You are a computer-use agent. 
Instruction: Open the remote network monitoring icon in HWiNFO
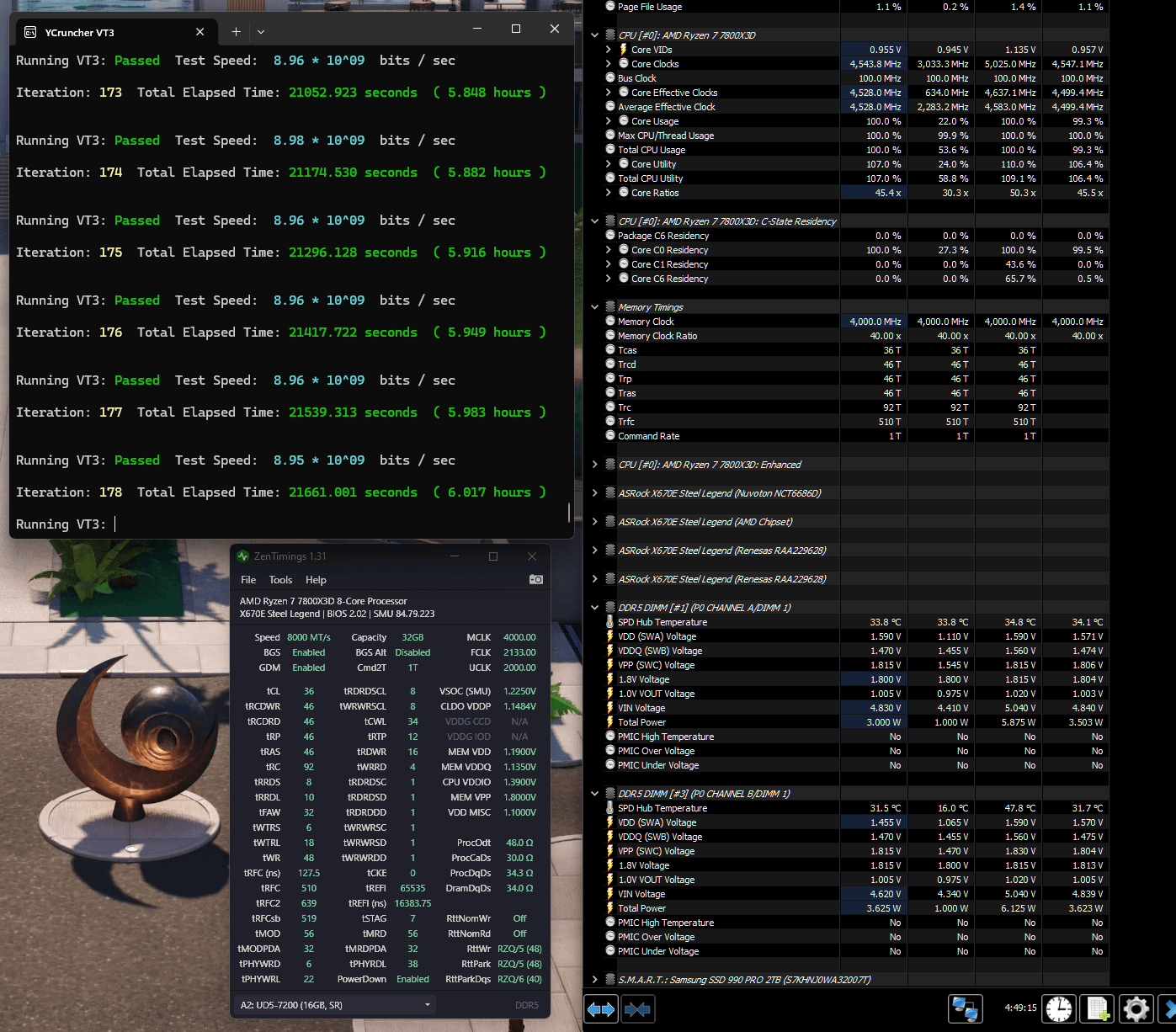(x=965, y=1008)
